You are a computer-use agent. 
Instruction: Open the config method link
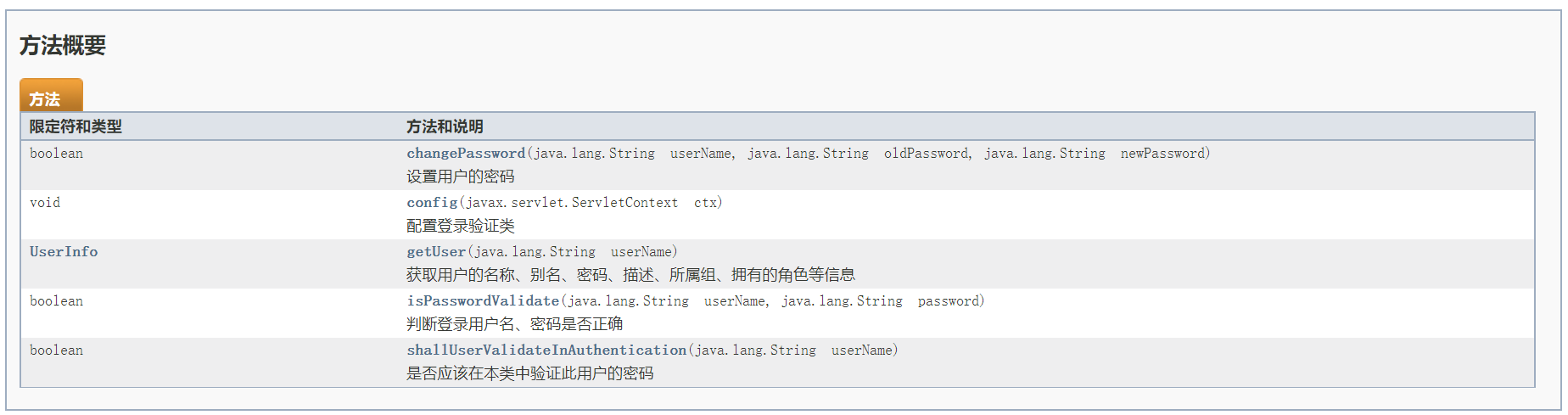(x=432, y=203)
